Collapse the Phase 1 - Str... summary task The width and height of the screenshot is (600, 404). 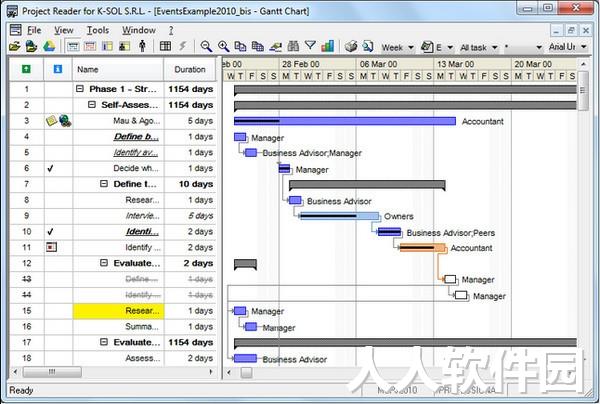tap(80, 89)
